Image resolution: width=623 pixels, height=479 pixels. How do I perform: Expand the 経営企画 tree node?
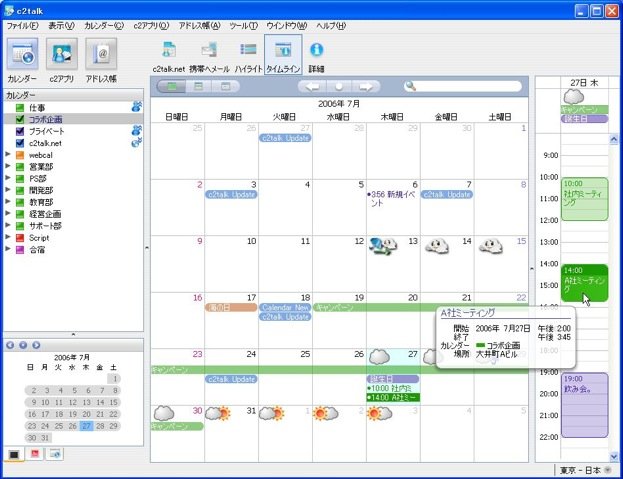[8, 213]
